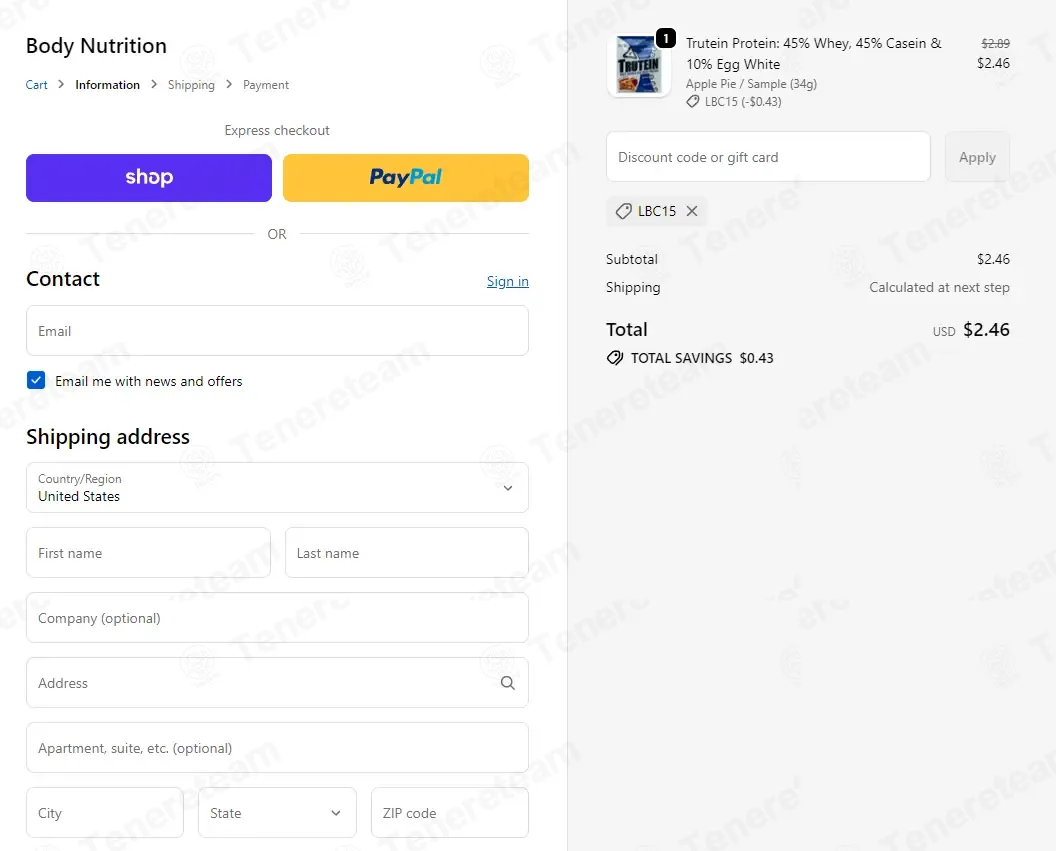
Task: Focus the Discount code or gift card field
Action: pos(768,157)
